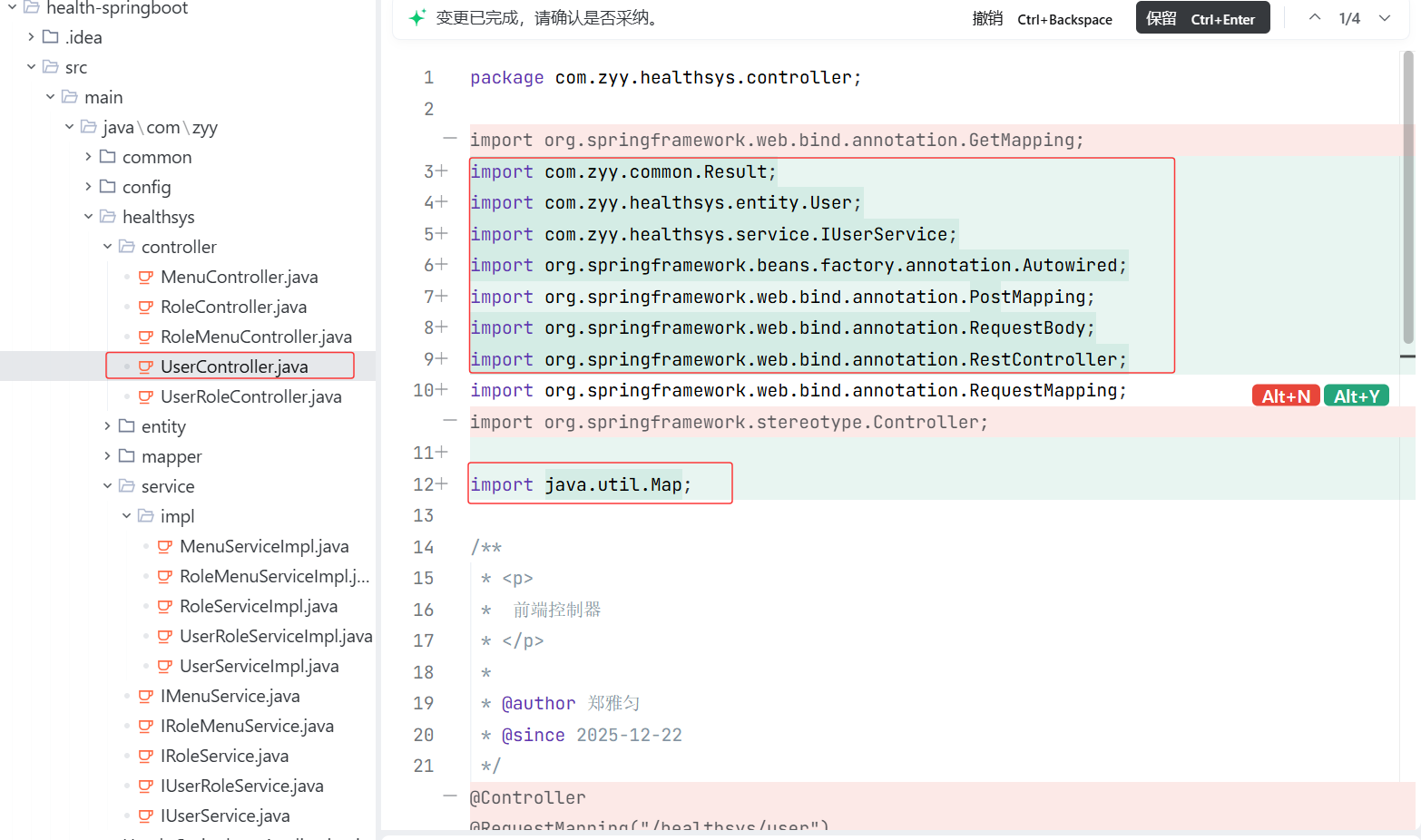Click the folder icon of the config directory
Screen dimensions: 1421x840
pos(107,186)
